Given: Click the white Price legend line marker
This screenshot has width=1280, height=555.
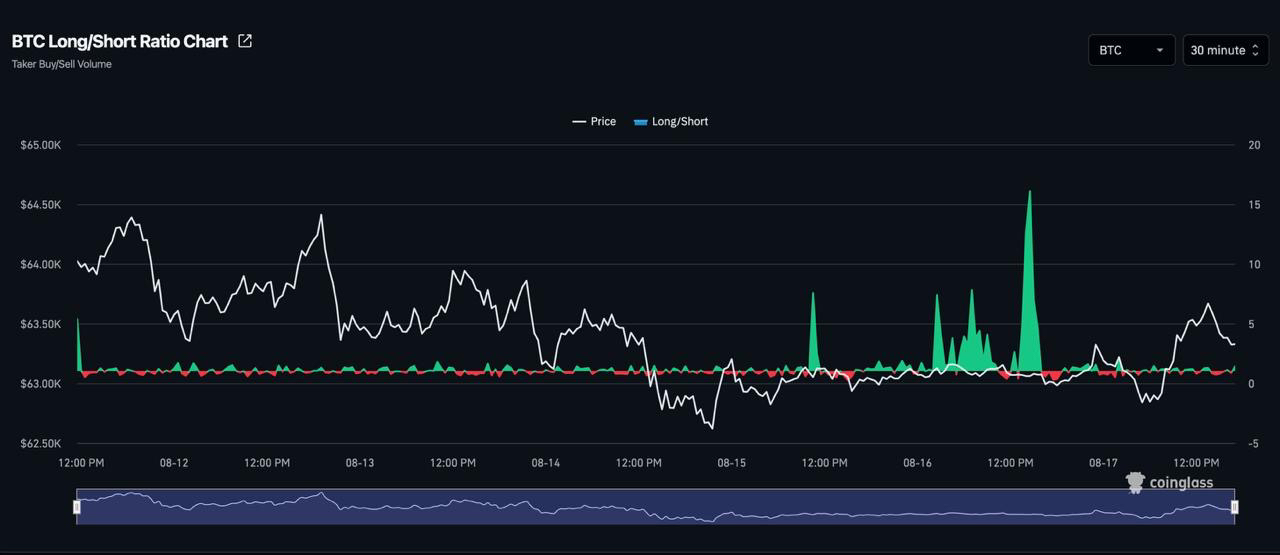Looking at the screenshot, I should [x=579, y=122].
